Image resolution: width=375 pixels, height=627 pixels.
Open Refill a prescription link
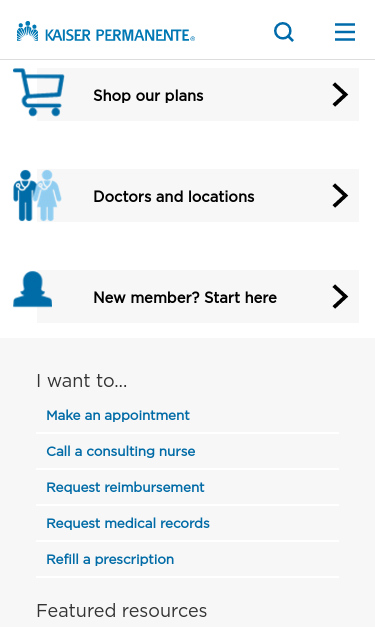(x=110, y=559)
